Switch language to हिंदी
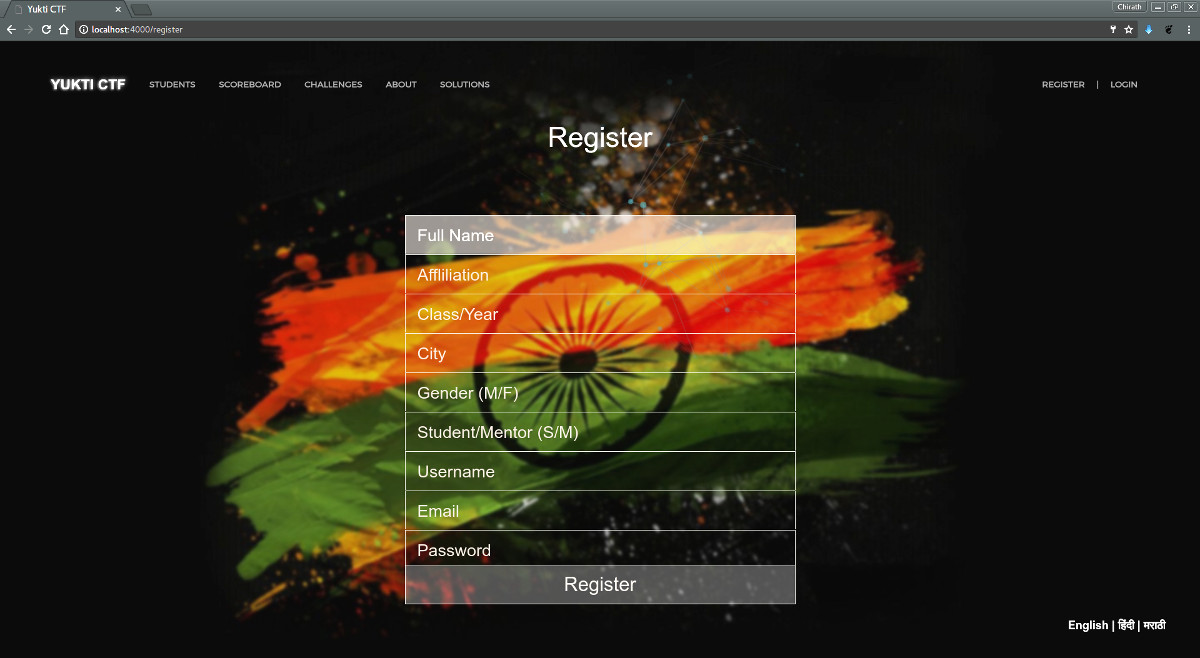This screenshot has height=658, width=1200. (x=1125, y=625)
